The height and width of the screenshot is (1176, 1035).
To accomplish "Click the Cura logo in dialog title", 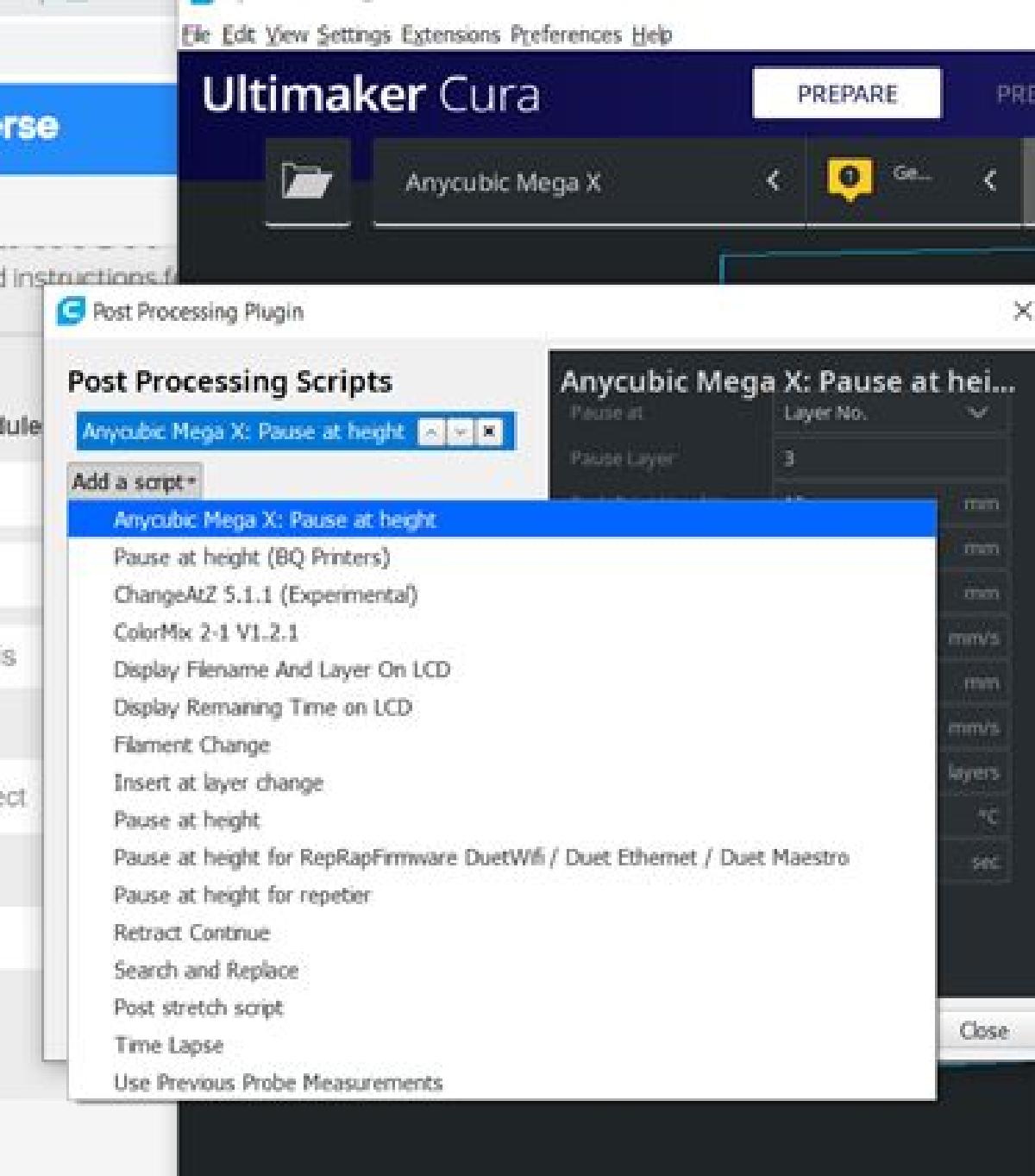I will 71,311.
